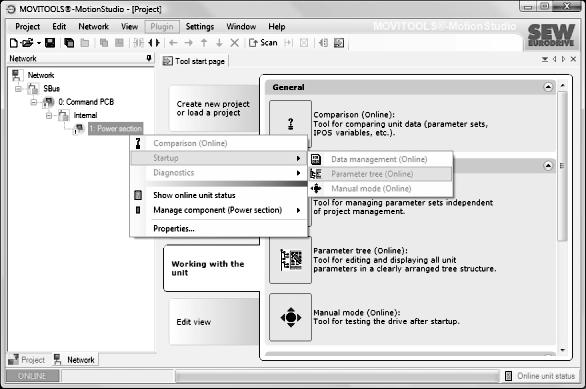Image resolution: width=586 pixels, height=389 pixels.
Task: Collapse the 0: Command PCB node
Action: [34, 102]
